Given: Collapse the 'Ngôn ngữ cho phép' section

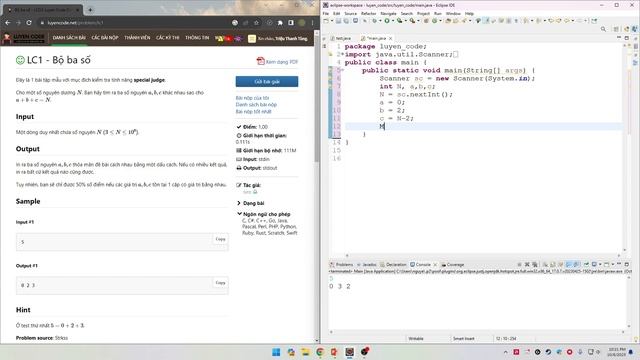Looking at the screenshot, I should 263,214.
